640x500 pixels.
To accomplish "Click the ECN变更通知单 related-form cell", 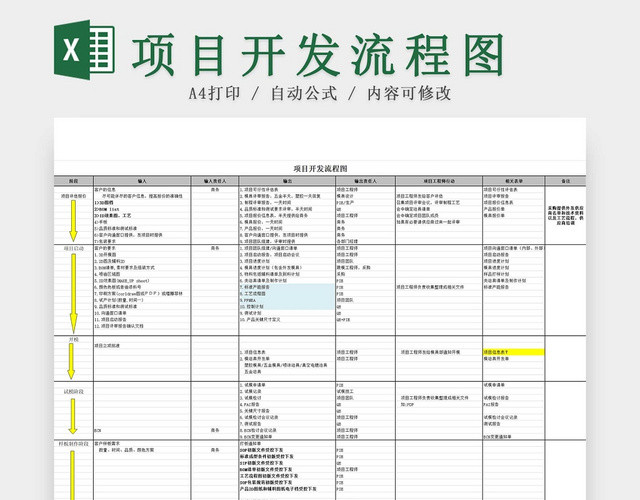I will point(497,437).
